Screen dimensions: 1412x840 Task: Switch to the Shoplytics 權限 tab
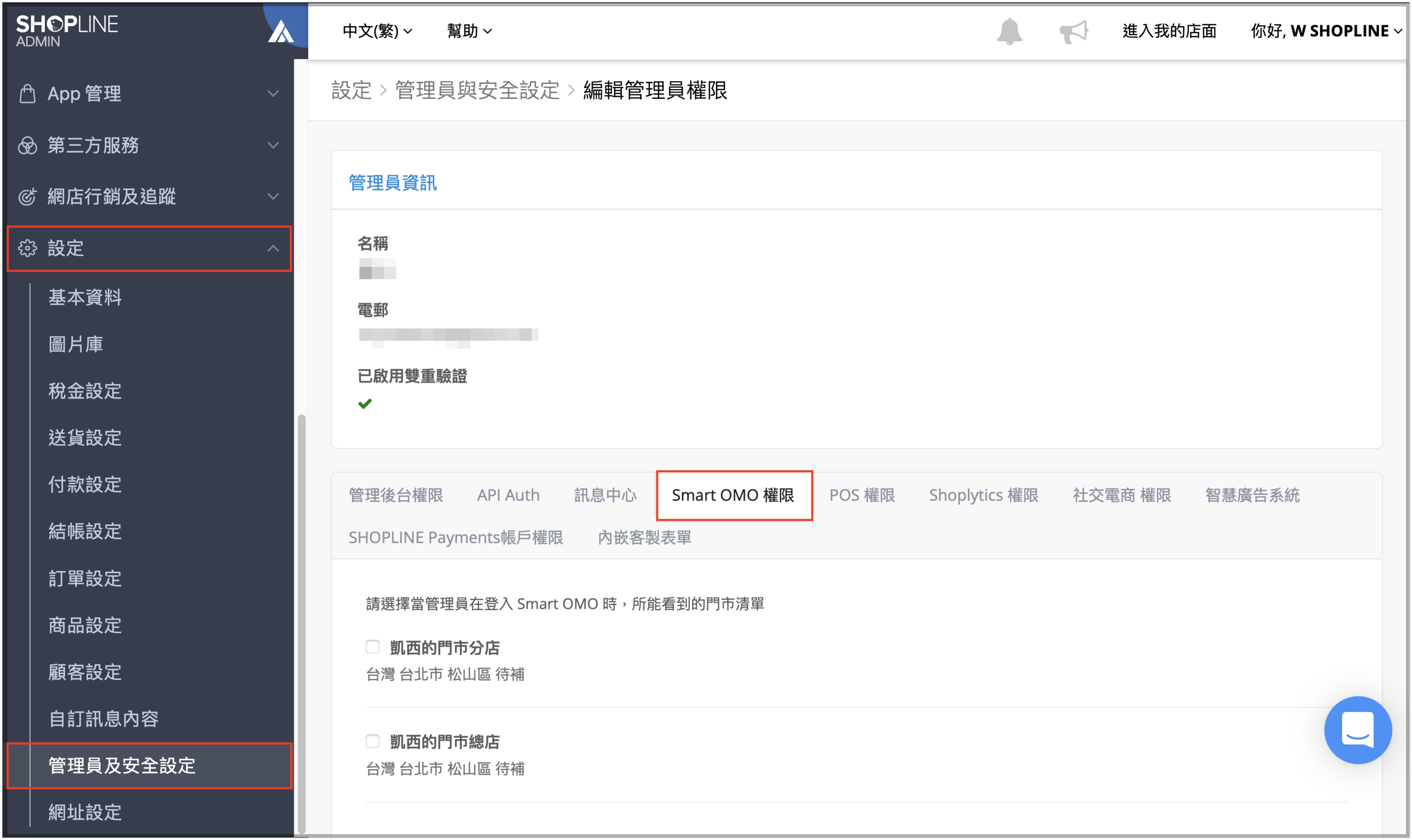[984, 495]
